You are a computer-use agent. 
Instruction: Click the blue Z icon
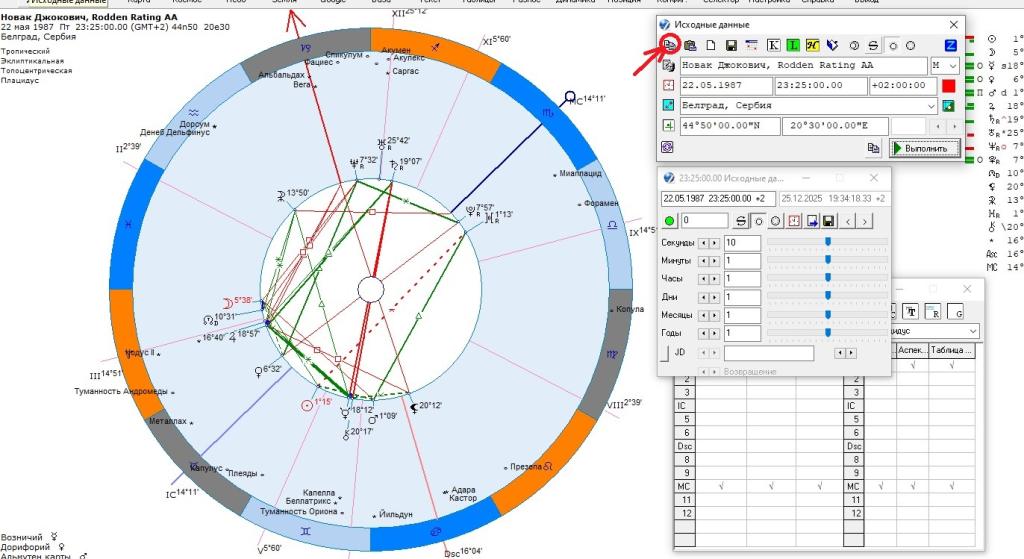tap(950, 45)
